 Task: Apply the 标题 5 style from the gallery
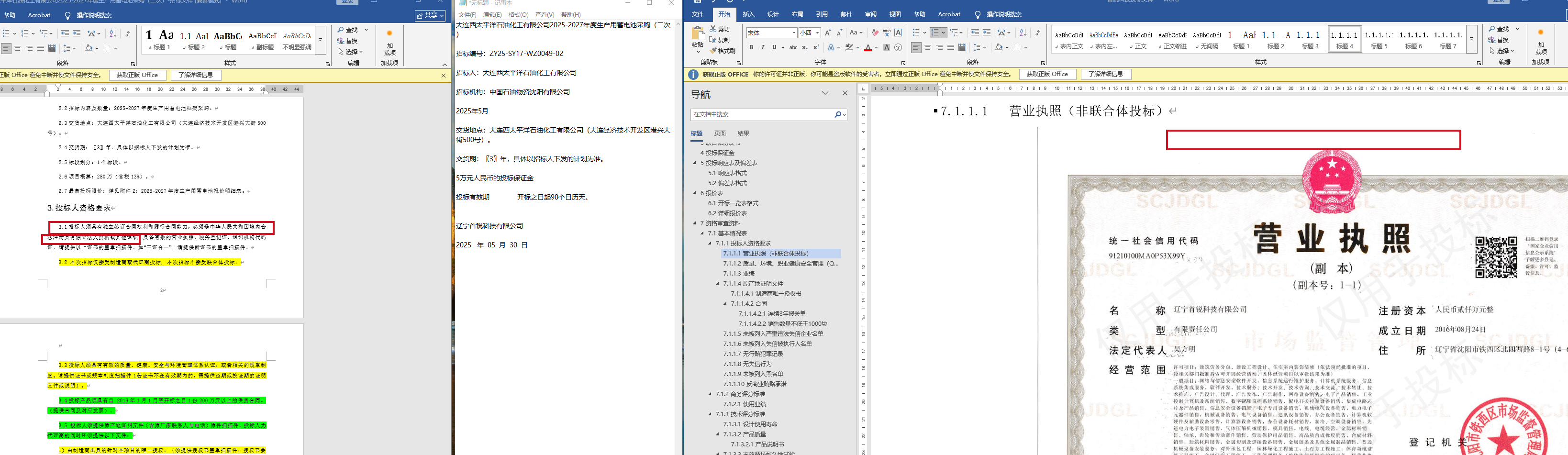(x=1379, y=40)
